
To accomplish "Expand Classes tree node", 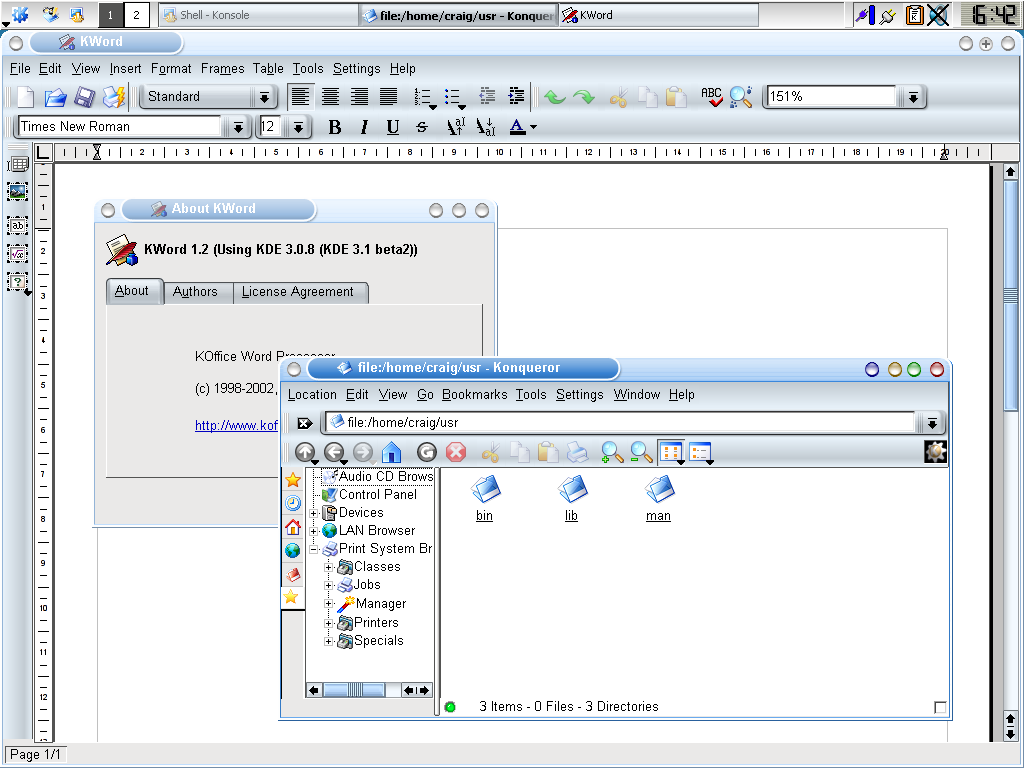I will (329, 568).
